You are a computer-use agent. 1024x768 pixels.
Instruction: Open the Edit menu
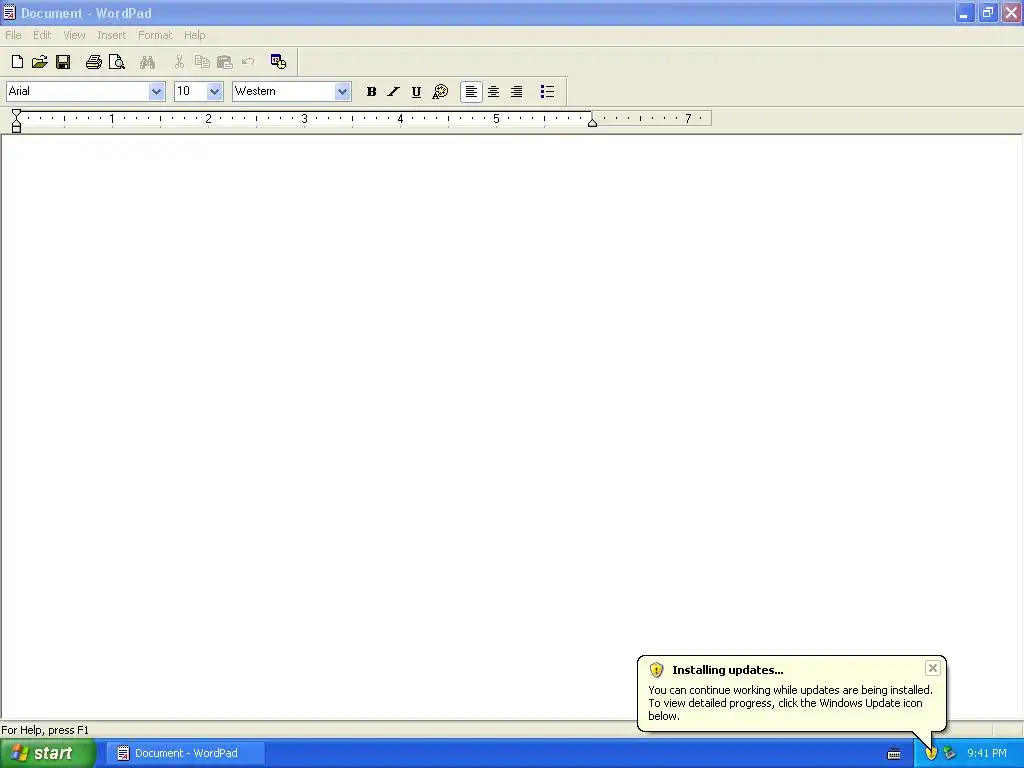42,35
